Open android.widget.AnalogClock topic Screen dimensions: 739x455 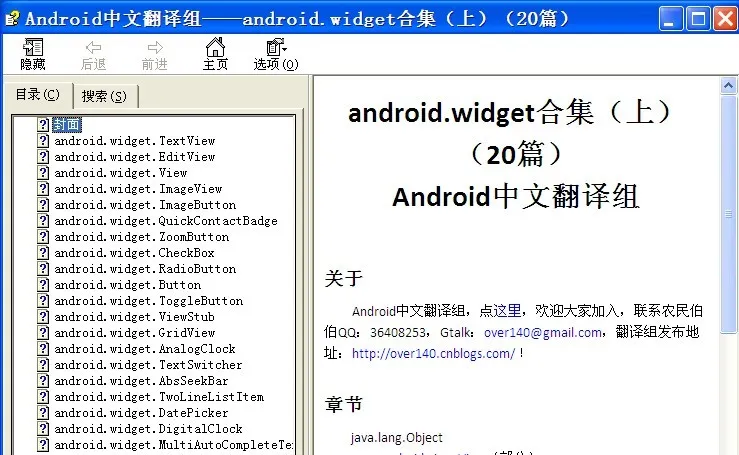click(x=145, y=349)
